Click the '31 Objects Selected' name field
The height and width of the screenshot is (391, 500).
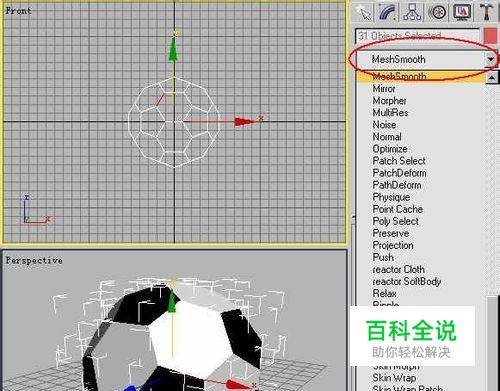click(x=417, y=36)
